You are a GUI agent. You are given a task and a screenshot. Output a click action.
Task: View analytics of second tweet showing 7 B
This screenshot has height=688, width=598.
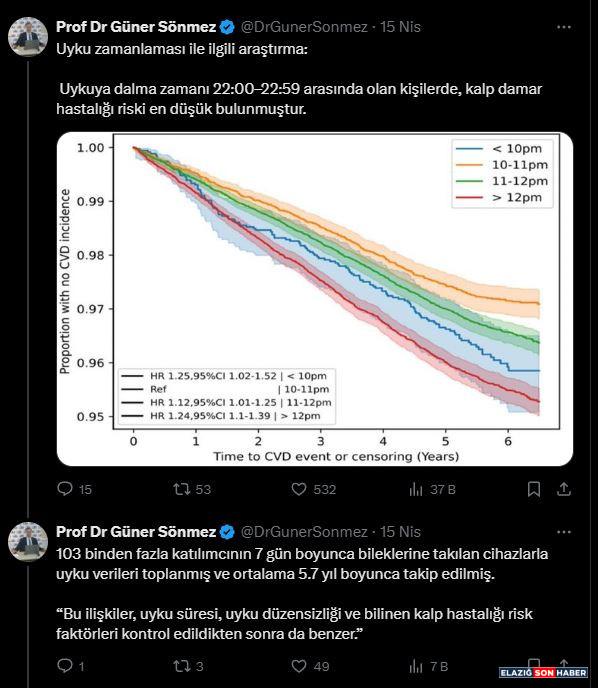(x=415, y=666)
